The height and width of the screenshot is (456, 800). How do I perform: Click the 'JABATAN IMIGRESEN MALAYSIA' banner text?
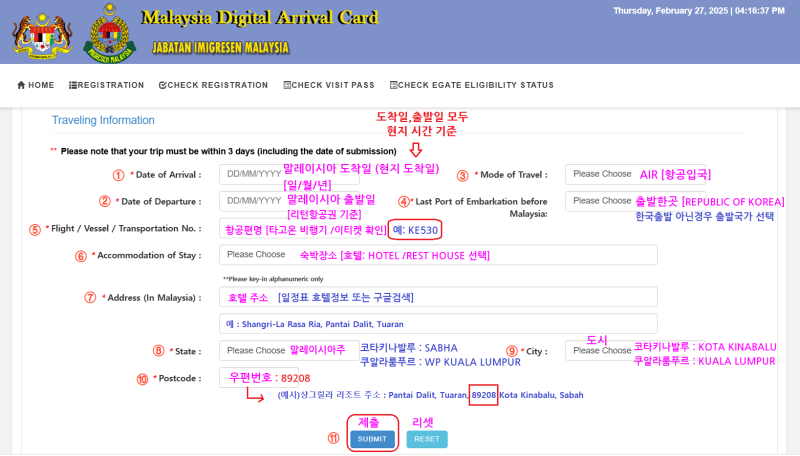220,48
